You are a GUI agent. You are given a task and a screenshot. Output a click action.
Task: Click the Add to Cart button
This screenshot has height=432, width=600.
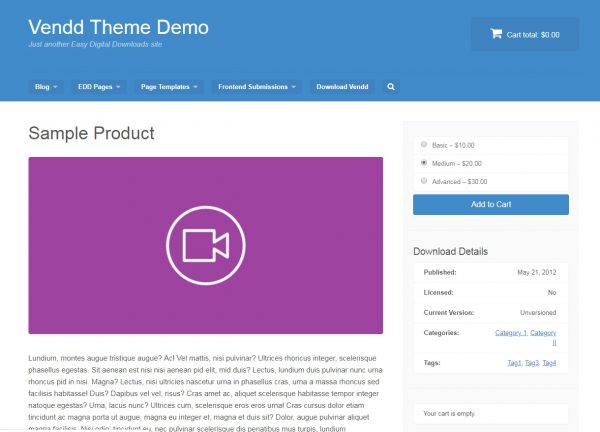pyautogui.click(x=491, y=204)
